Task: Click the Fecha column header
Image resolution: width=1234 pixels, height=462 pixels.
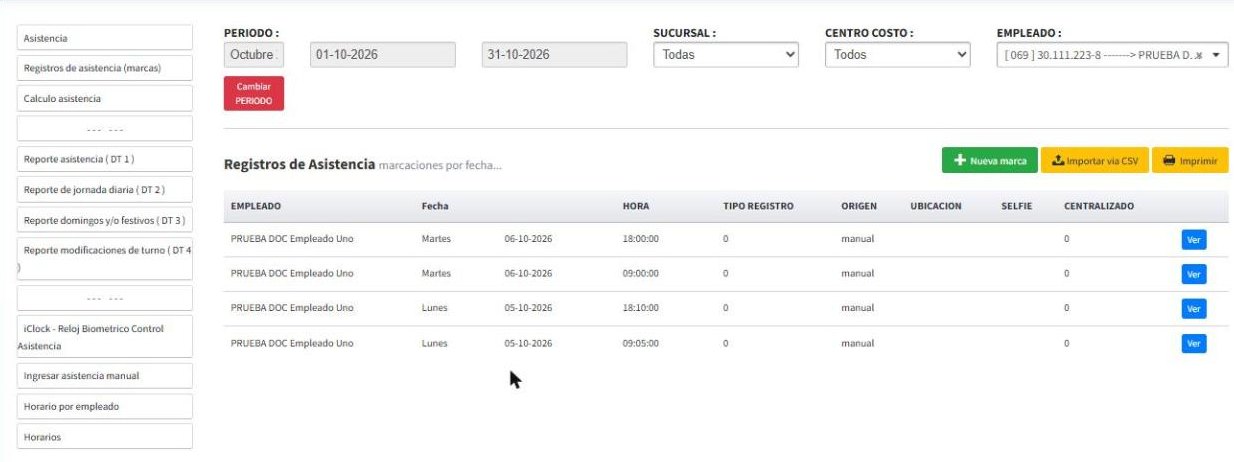Action: pos(435,206)
